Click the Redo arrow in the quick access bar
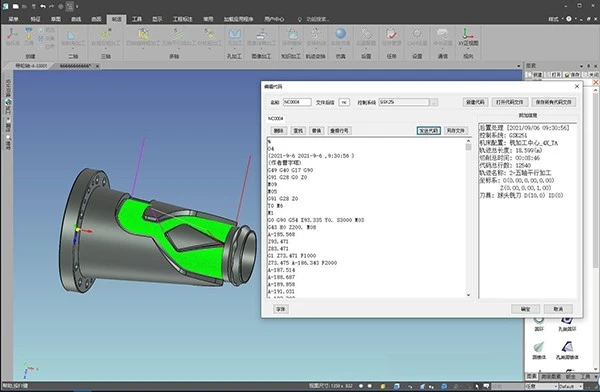 (52, 7)
